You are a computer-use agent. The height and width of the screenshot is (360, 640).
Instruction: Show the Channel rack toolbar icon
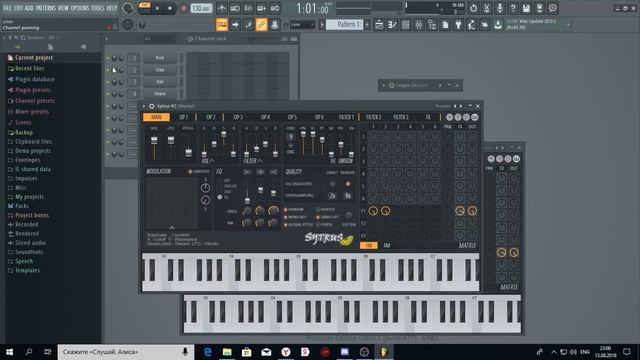pos(405,25)
